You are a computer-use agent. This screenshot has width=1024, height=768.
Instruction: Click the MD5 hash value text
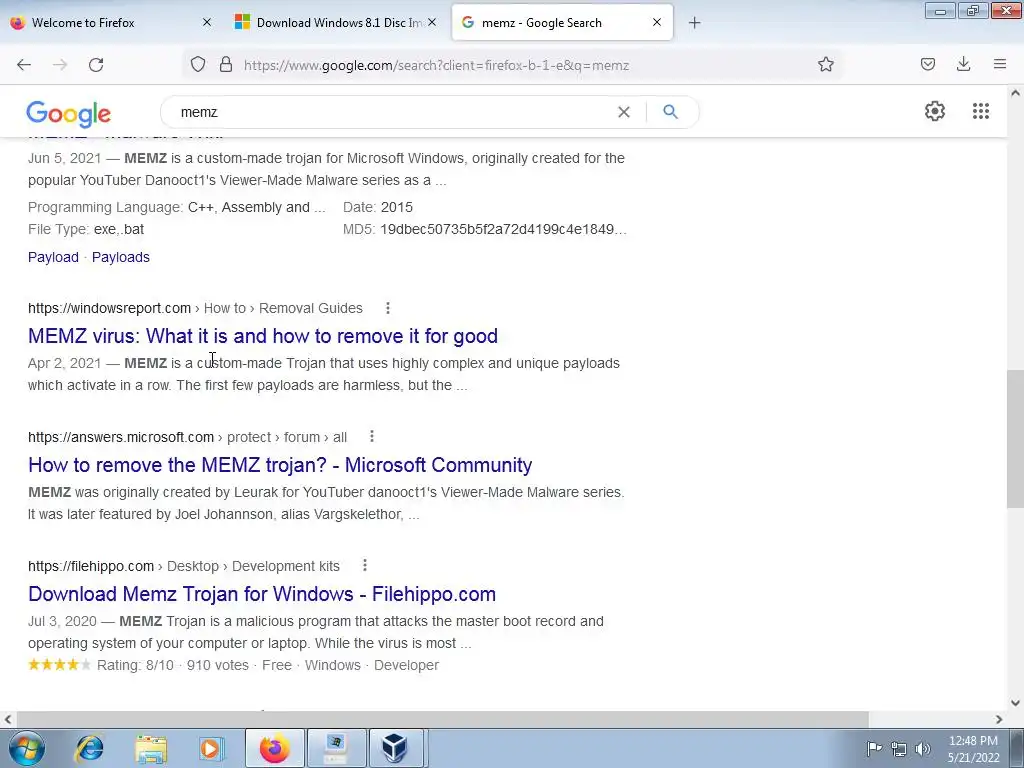tap(504, 229)
